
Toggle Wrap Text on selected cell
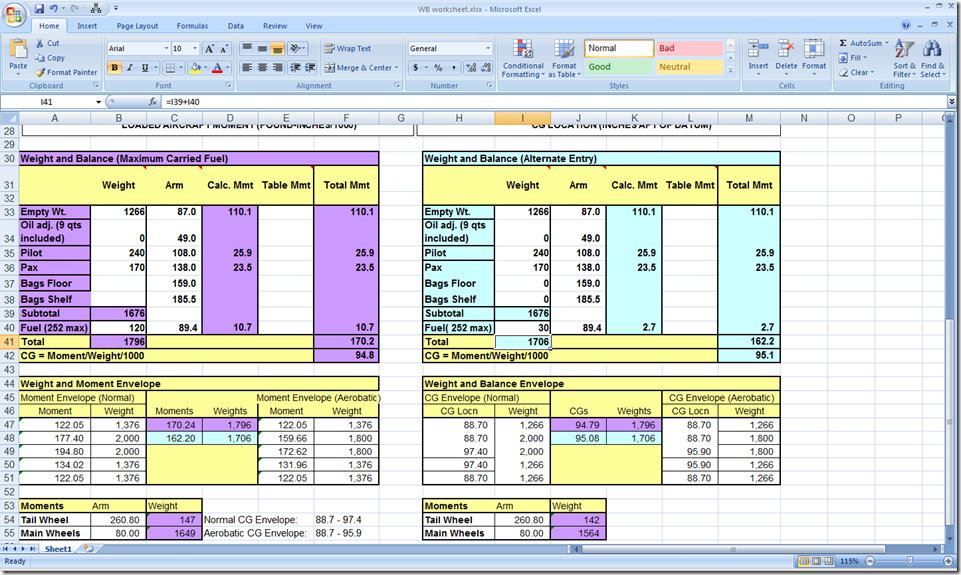(347, 48)
